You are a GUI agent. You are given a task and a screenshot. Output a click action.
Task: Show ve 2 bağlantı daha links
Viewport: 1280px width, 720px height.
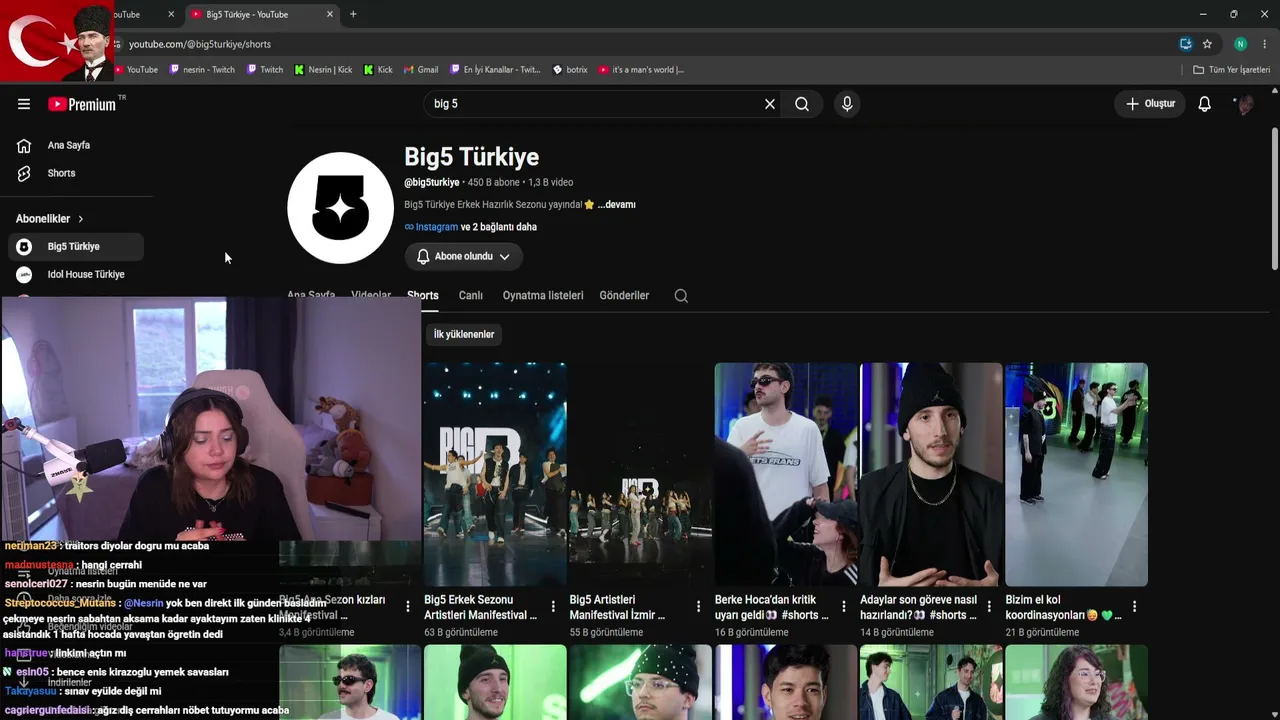click(x=499, y=227)
